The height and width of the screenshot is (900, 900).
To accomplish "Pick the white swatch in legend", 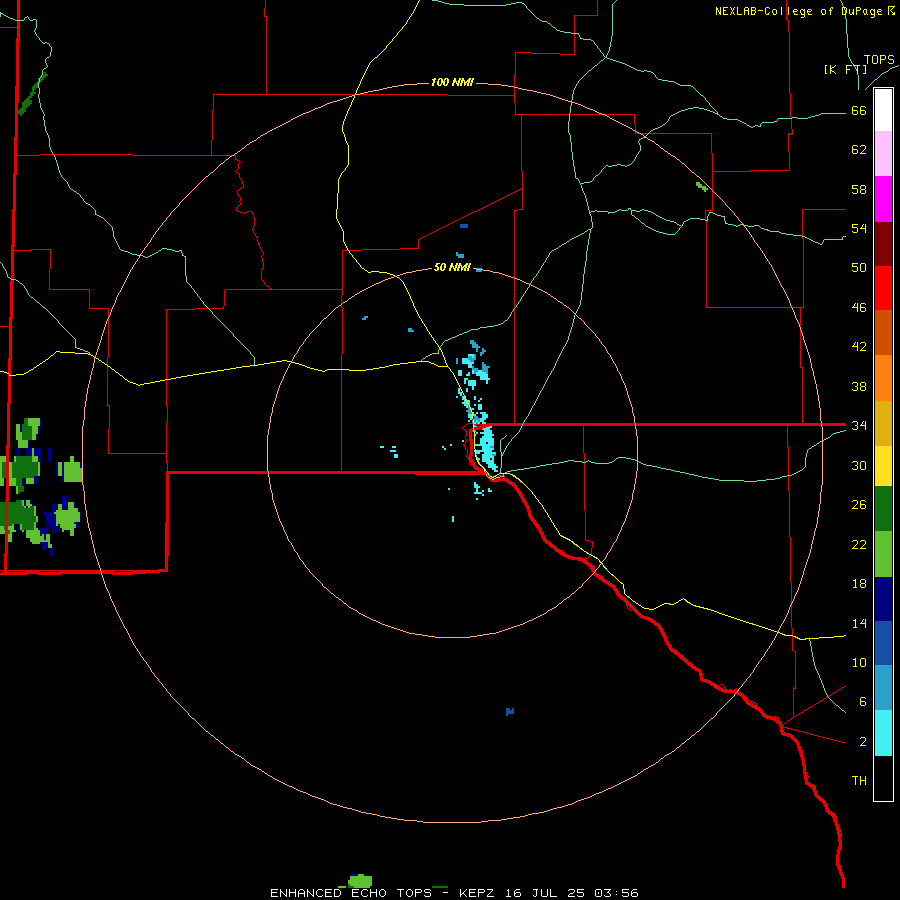I will click(883, 110).
